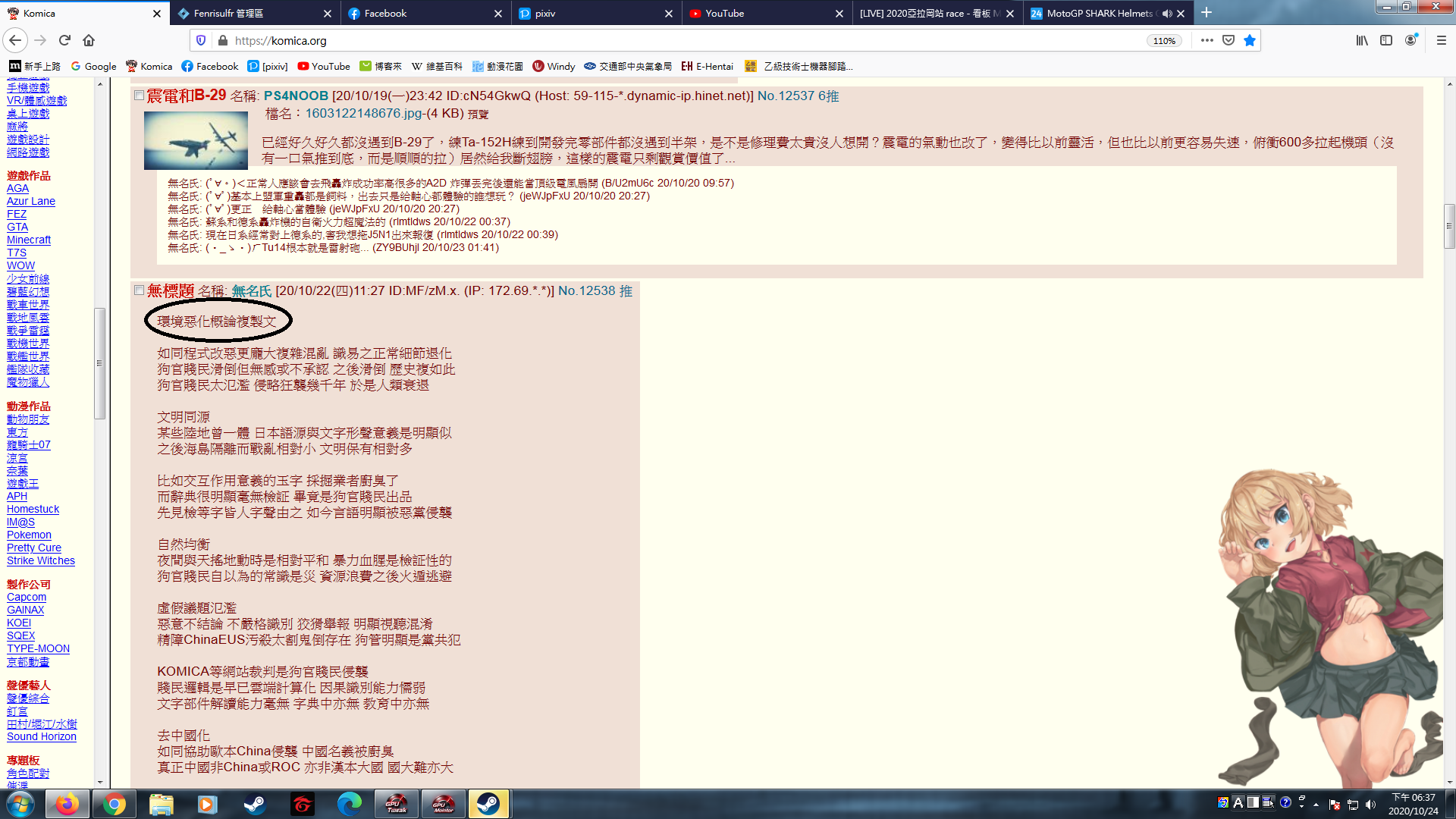The image size is (1456, 819).
Task: Adjust volume via the system tray speaker icon
Action: 1370,805
